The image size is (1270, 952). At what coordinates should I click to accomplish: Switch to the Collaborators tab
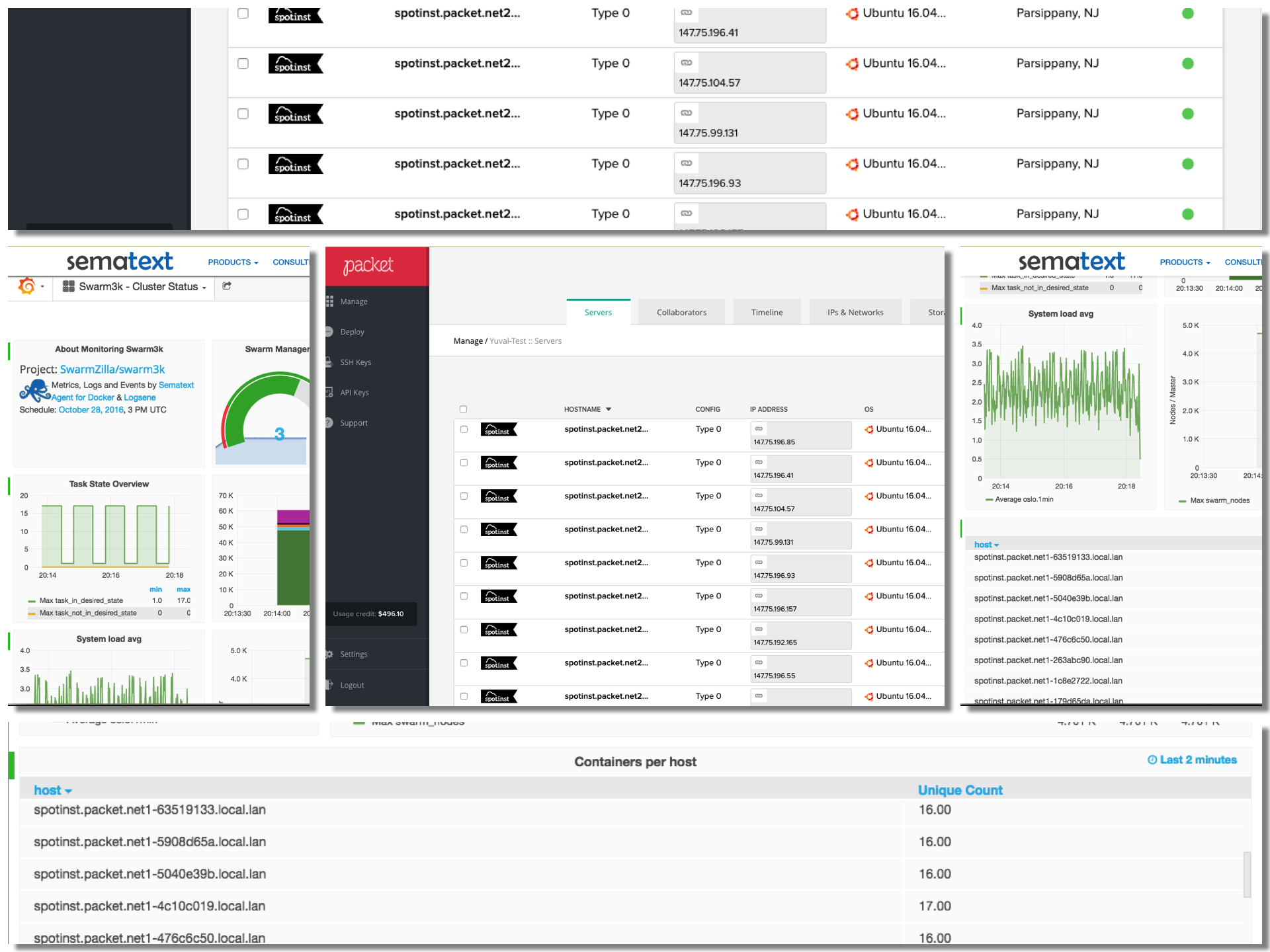point(681,313)
